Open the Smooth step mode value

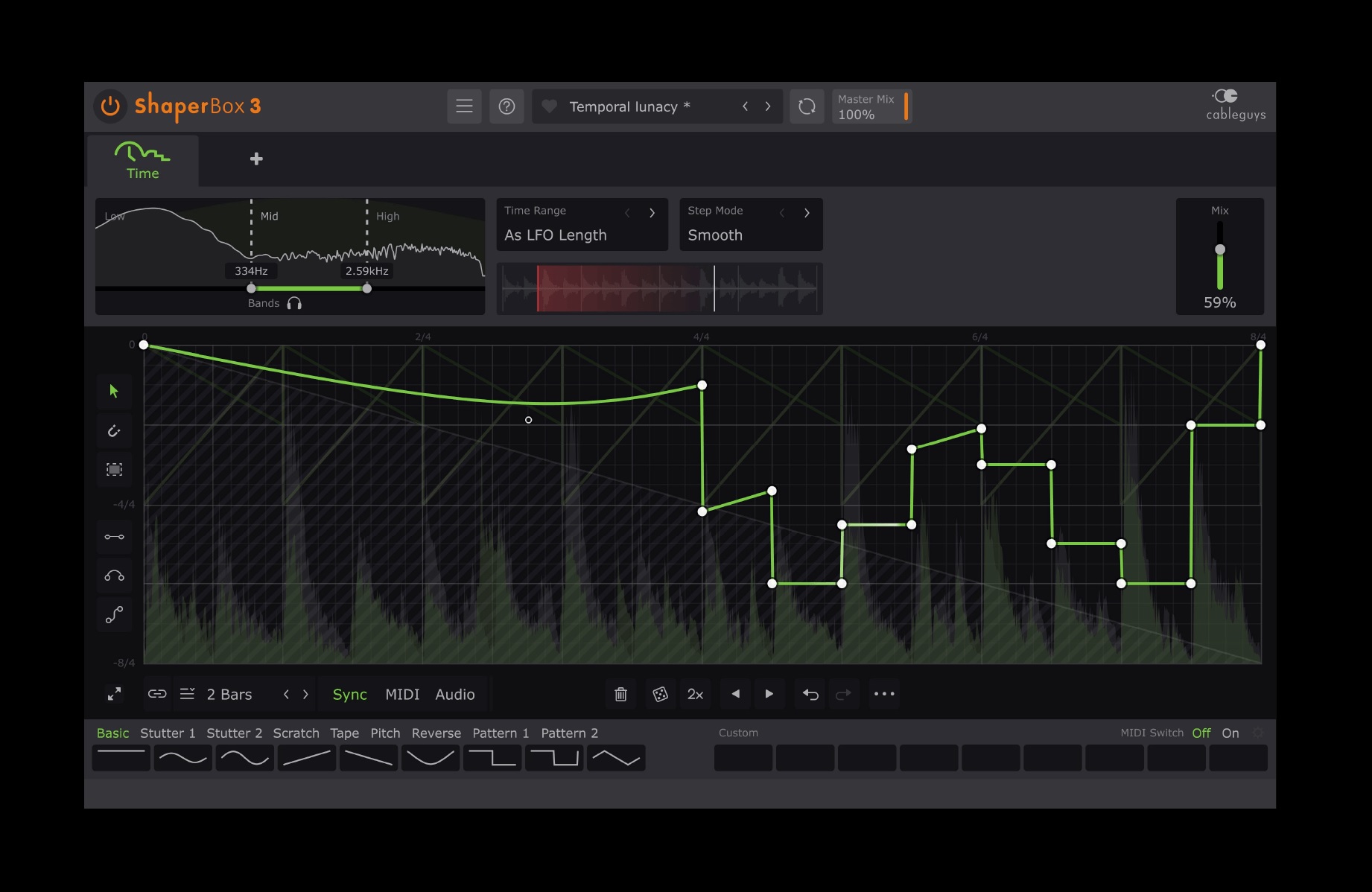pos(715,235)
